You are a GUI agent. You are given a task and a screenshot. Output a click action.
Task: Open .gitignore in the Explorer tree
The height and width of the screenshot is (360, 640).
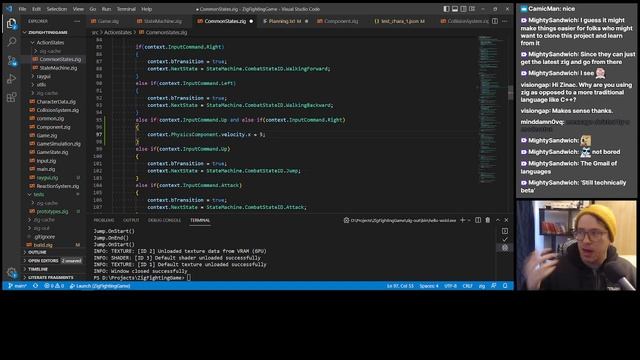(44, 237)
